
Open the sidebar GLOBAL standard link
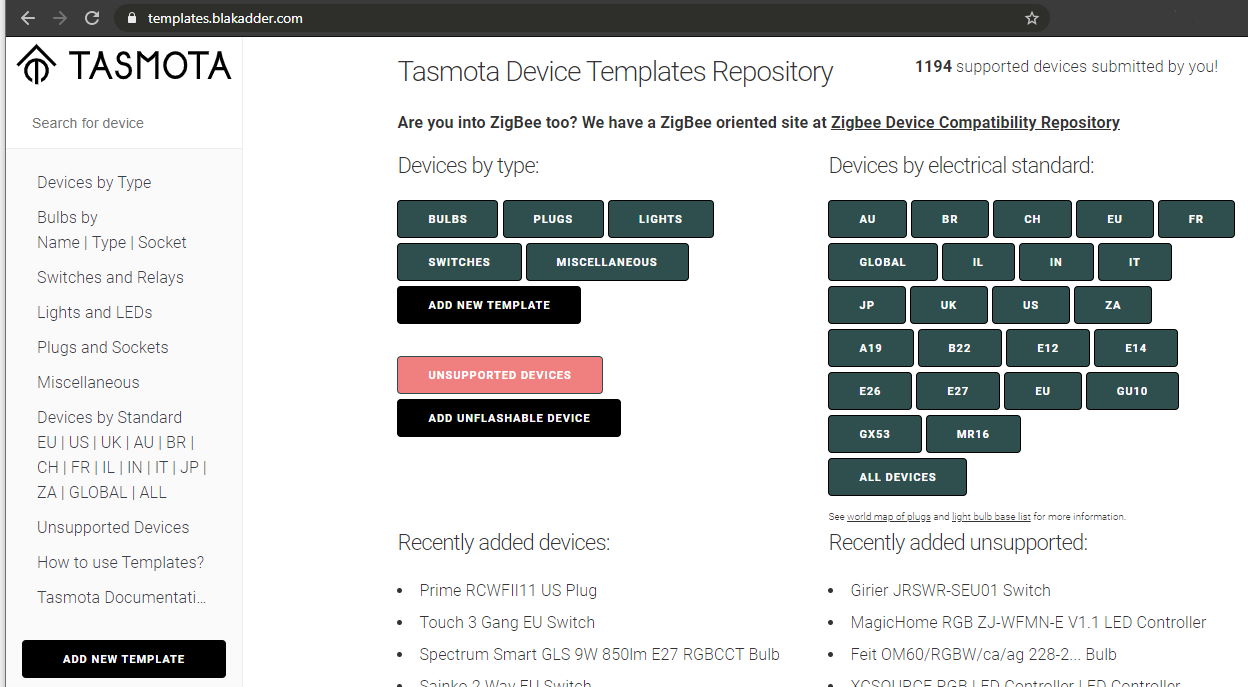(x=98, y=492)
